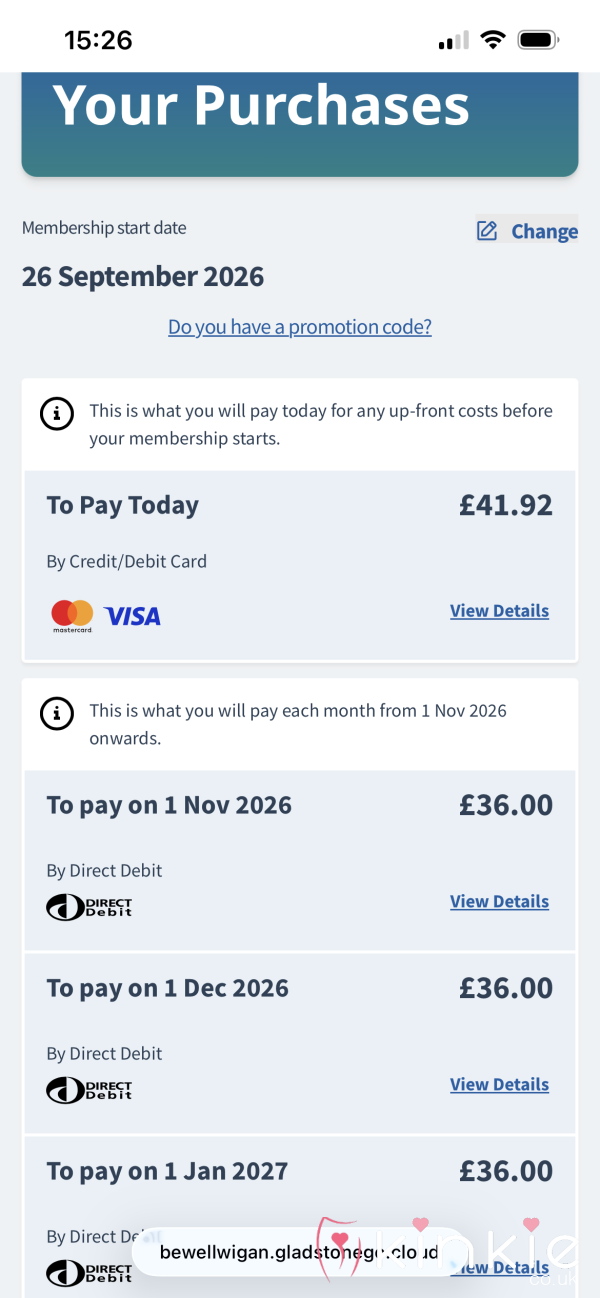The image size is (600, 1298).
Task: View Details for 1 Dec 2026 payment
Action: (499, 1084)
